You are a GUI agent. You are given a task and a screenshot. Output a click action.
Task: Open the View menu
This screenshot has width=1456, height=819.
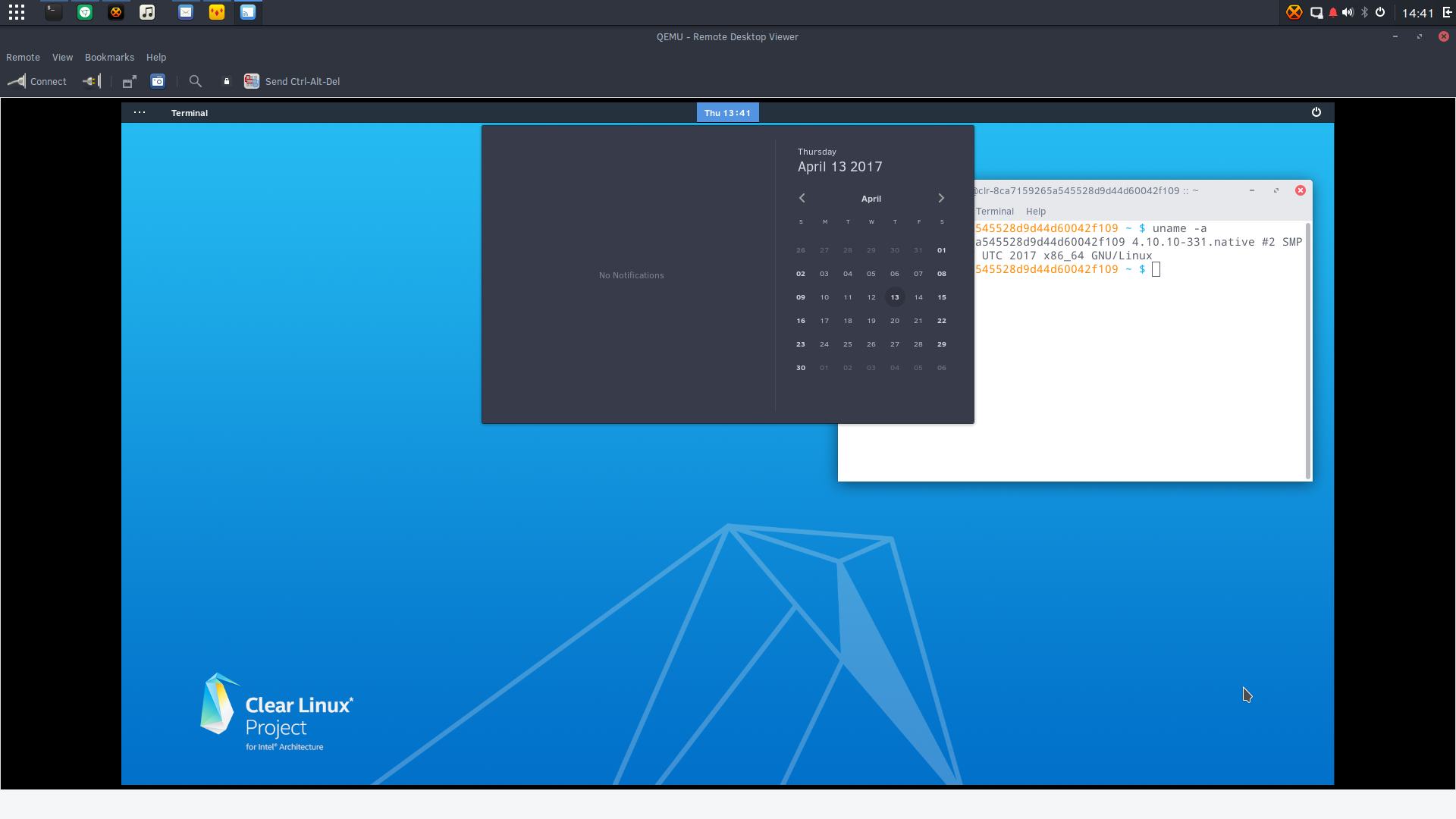click(x=62, y=58)
